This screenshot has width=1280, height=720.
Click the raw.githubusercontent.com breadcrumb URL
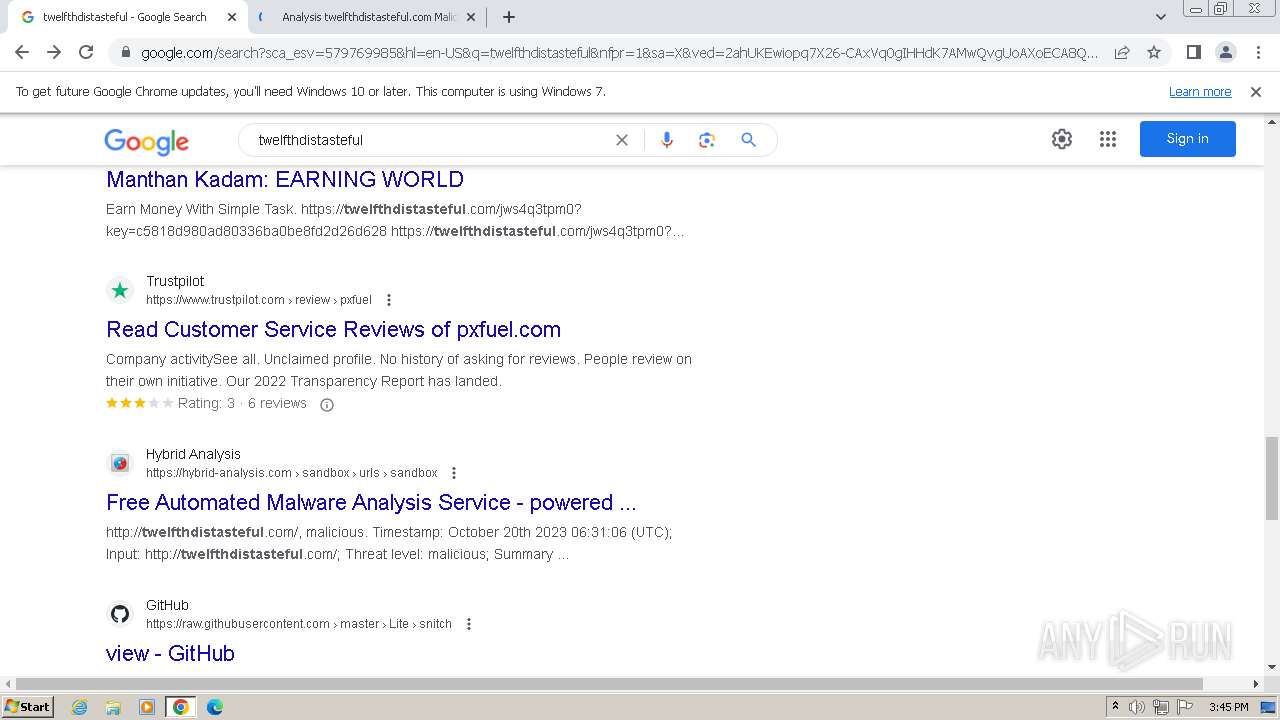(x=298, y=624)
